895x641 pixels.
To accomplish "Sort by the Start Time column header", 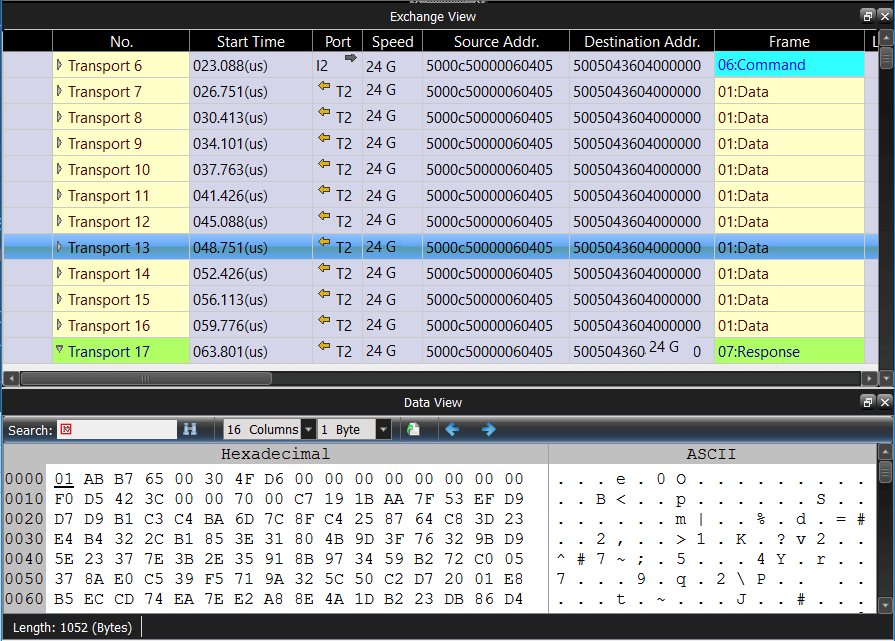I will [x=250, y=42].
